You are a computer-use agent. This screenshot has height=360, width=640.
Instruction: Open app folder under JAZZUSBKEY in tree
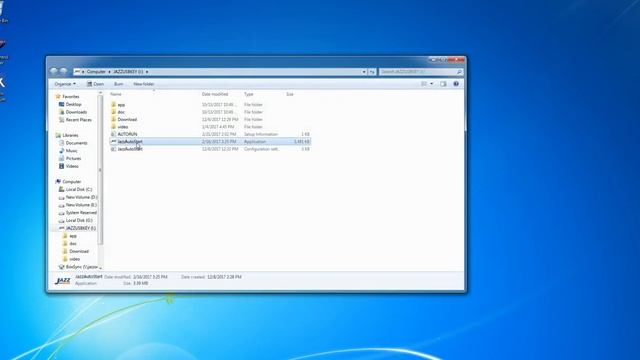coord(73,236)
